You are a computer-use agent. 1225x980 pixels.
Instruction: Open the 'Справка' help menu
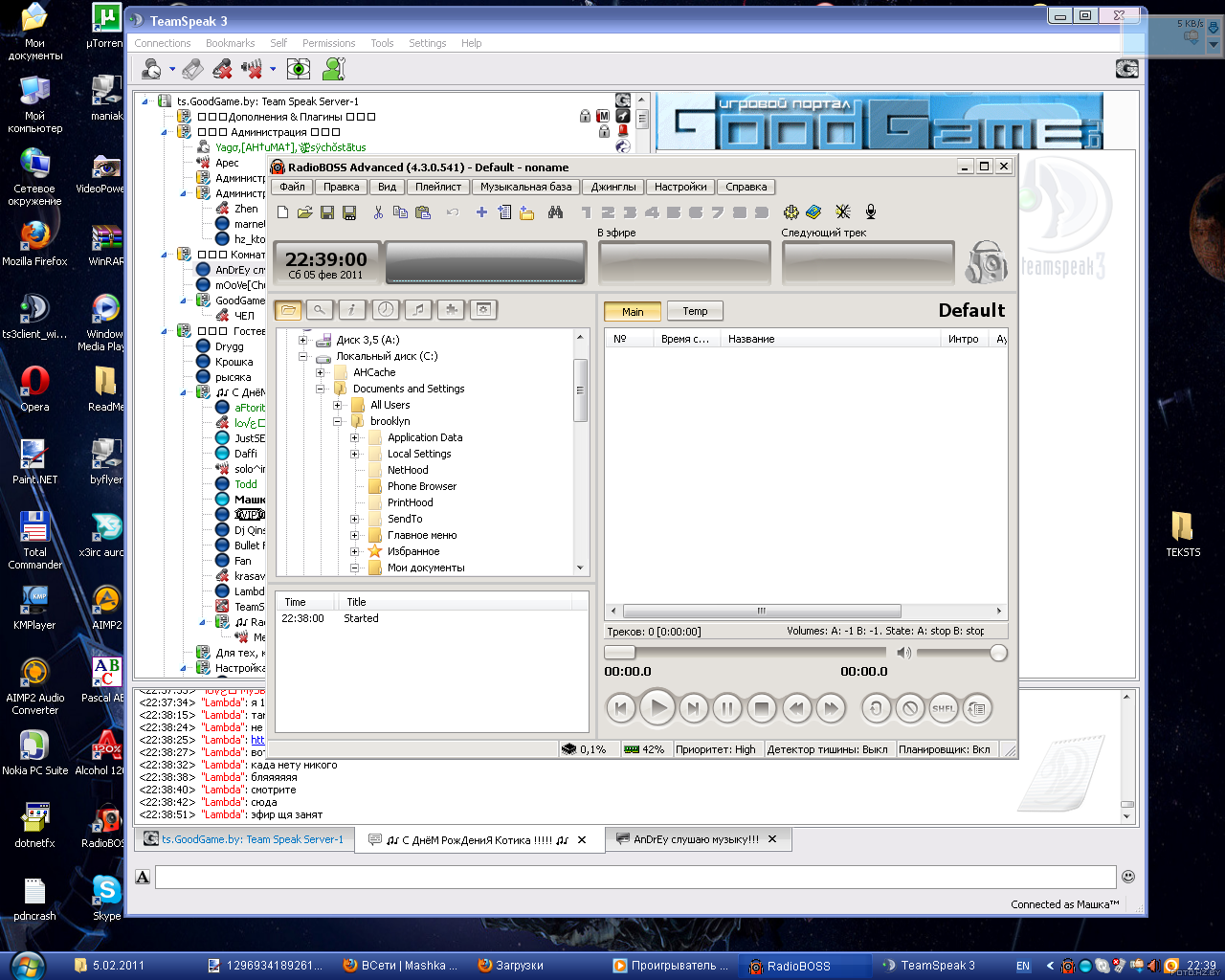[746, 187]
